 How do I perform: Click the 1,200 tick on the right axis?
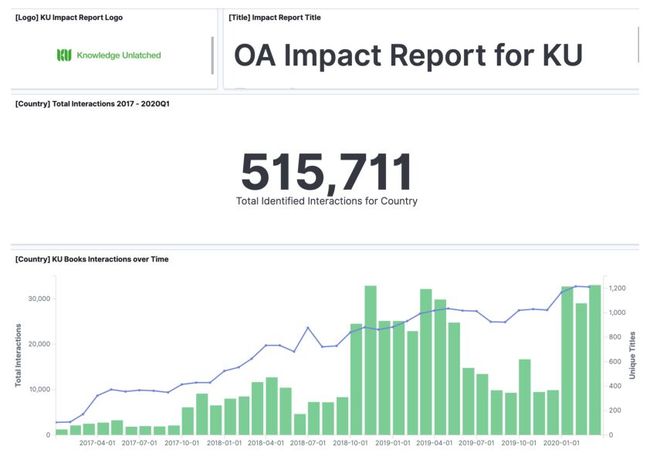(619, 289)
